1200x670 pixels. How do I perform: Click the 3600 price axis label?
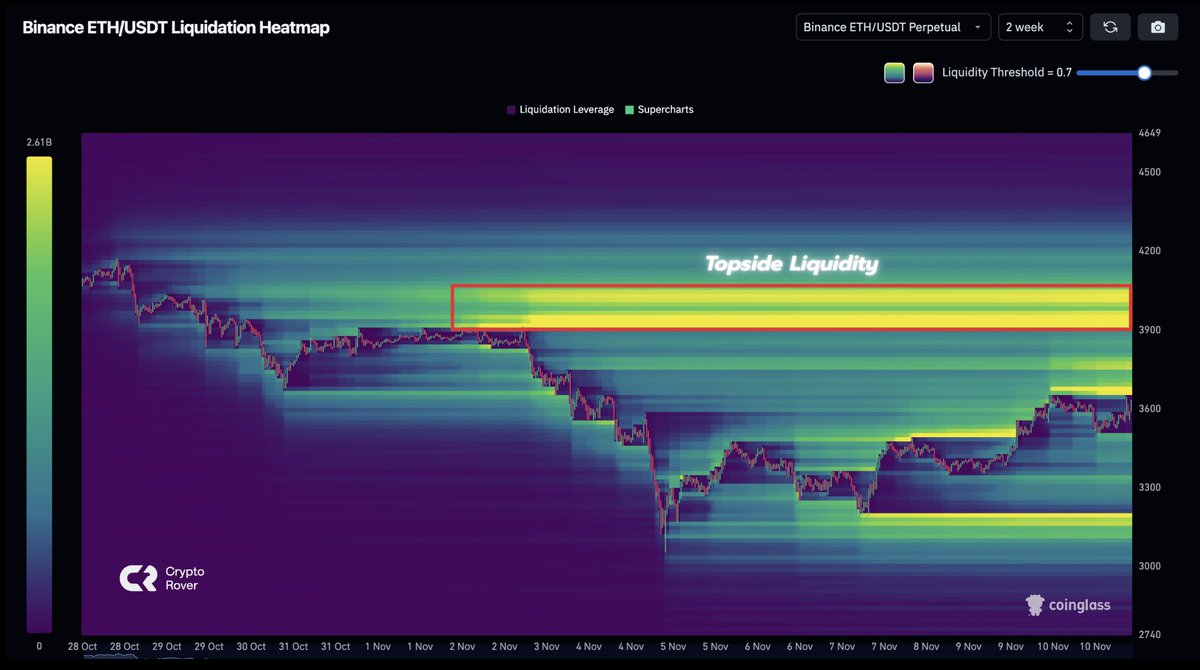pyautogui.click(x=1148, y=409)
